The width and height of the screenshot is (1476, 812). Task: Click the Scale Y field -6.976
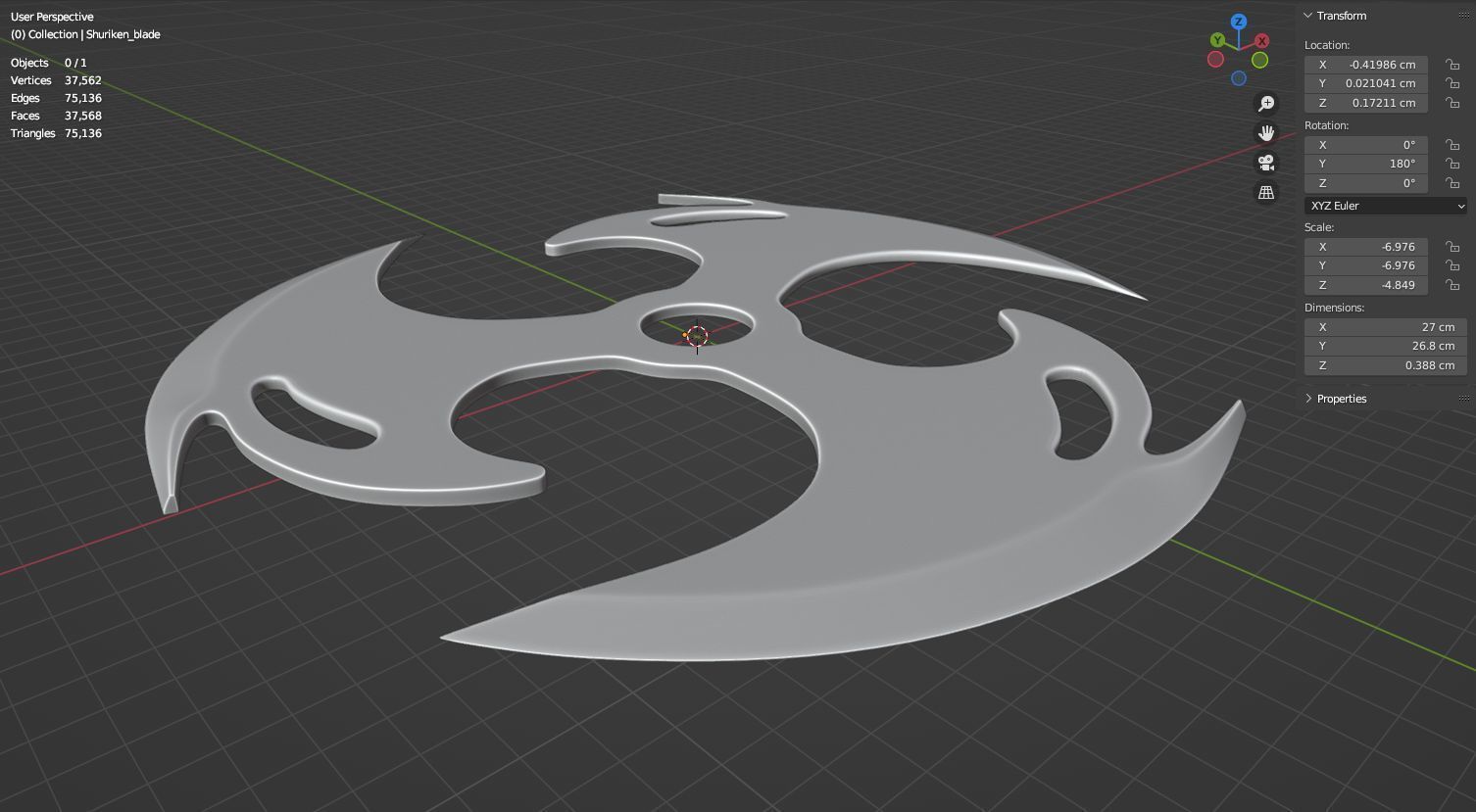click(x=1366, y=265)
